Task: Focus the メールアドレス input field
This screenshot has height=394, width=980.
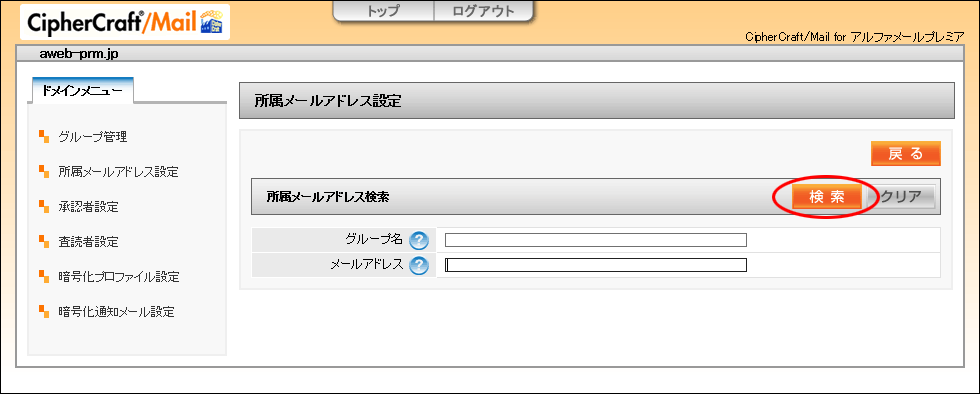Action: (x=596, y=265)
